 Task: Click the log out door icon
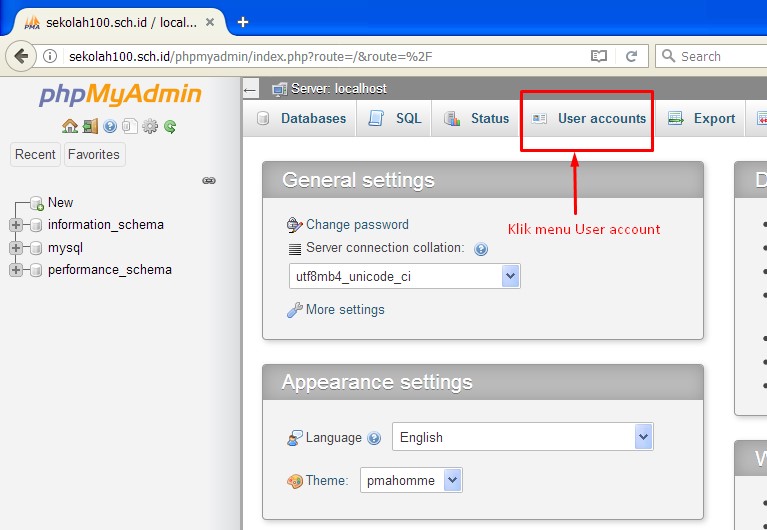pos(90,126)
